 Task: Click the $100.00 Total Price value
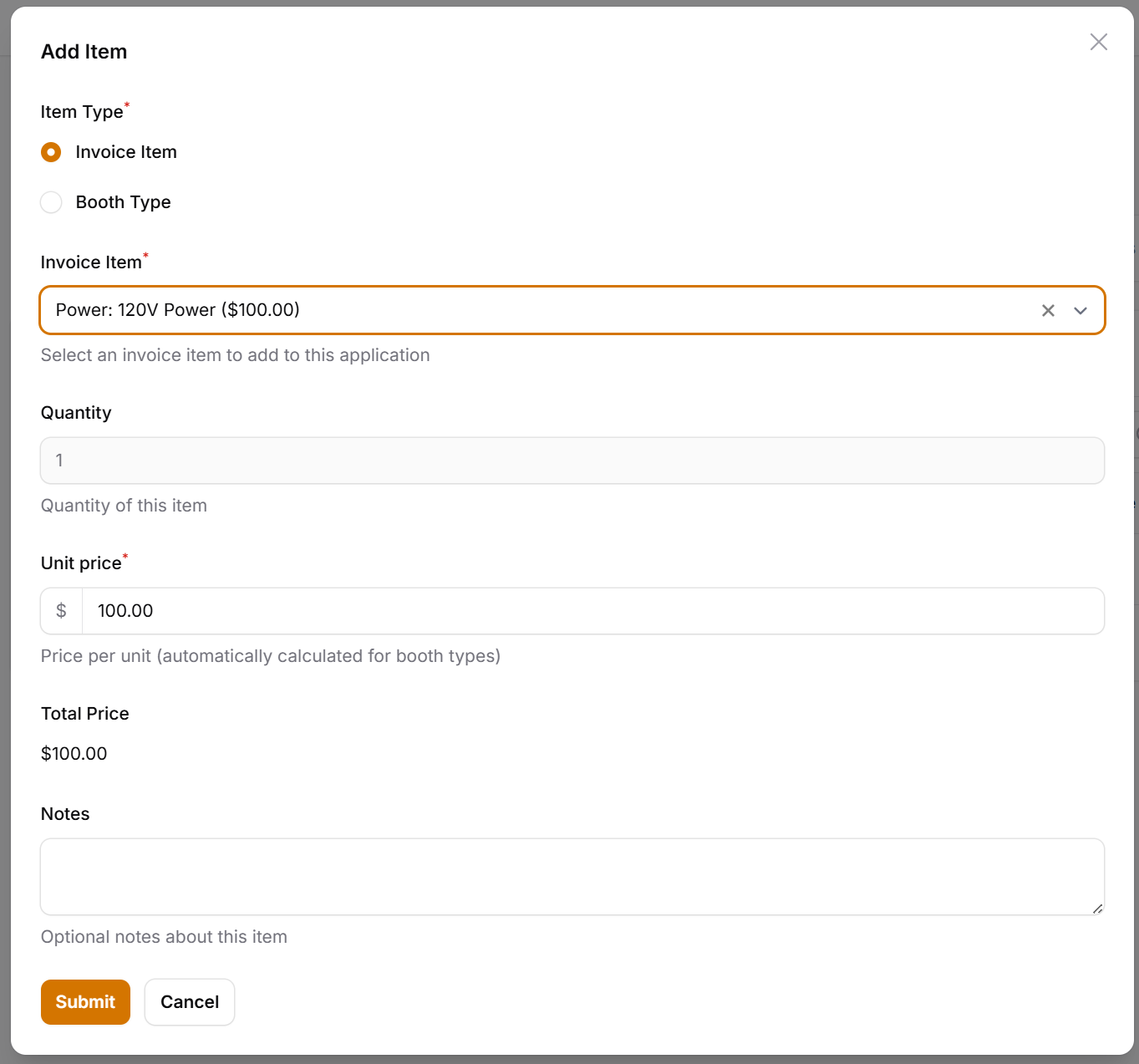[74, 754]
